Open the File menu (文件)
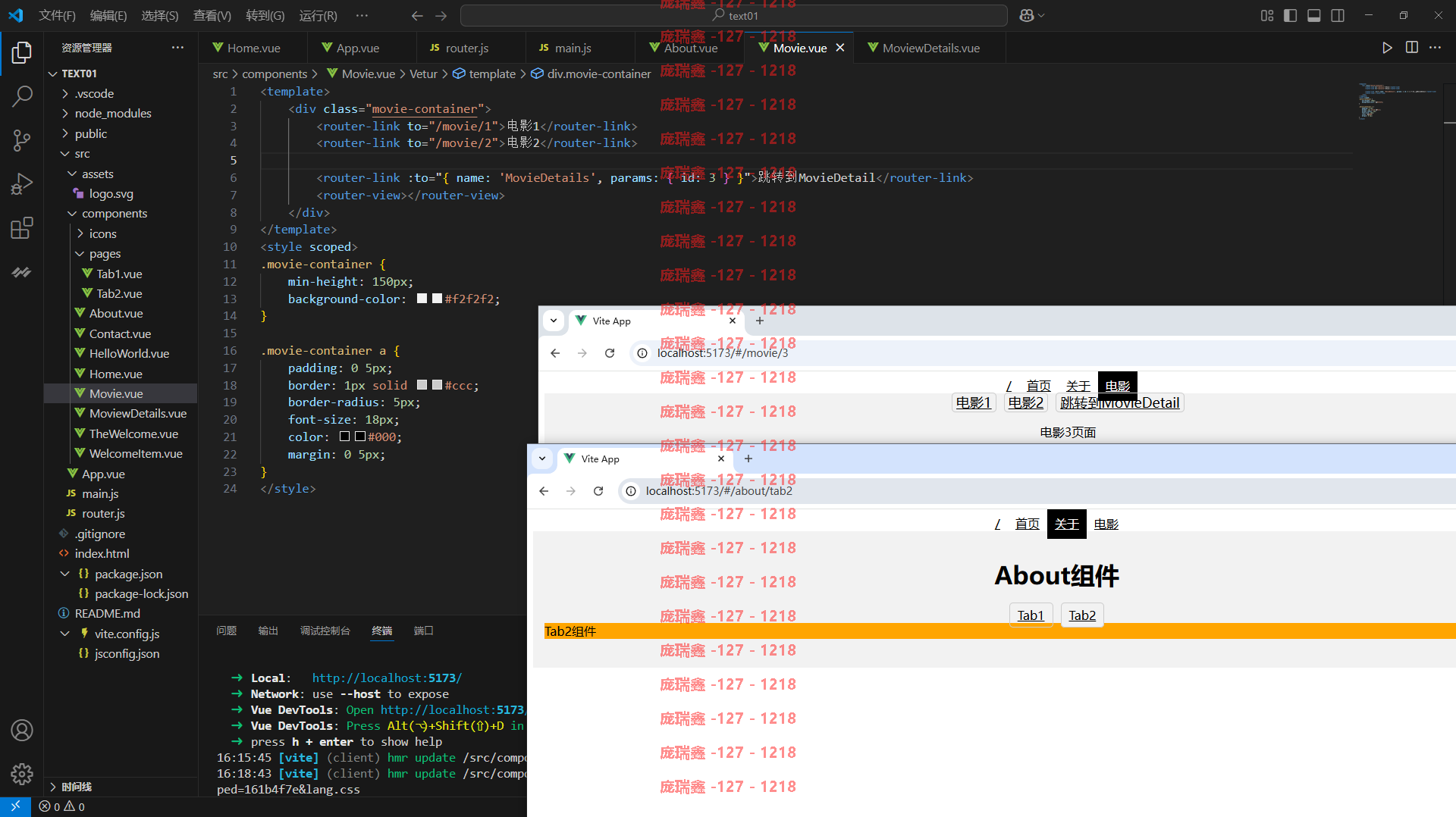Screen dimensions: 1456x817 click(x=57, y=16)
